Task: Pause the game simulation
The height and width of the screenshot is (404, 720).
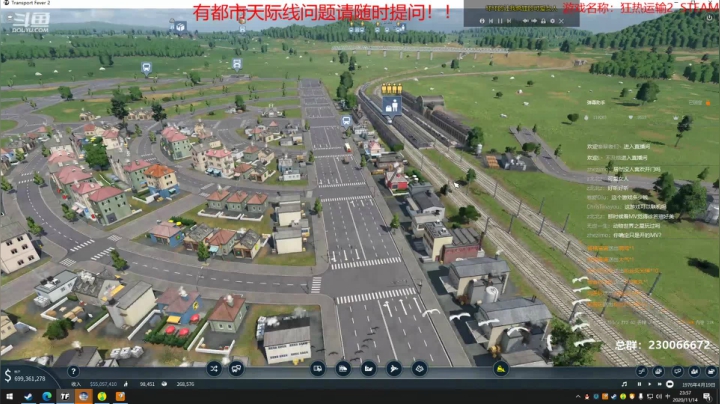Action: 639,384
